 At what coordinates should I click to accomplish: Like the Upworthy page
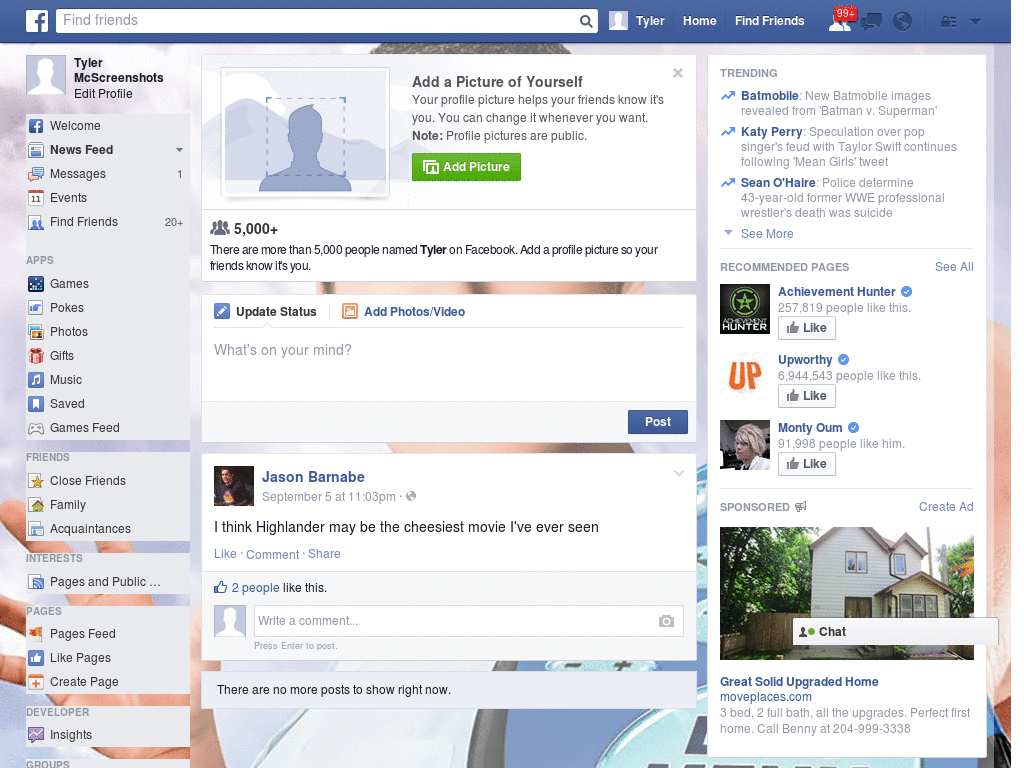[807, 396]
